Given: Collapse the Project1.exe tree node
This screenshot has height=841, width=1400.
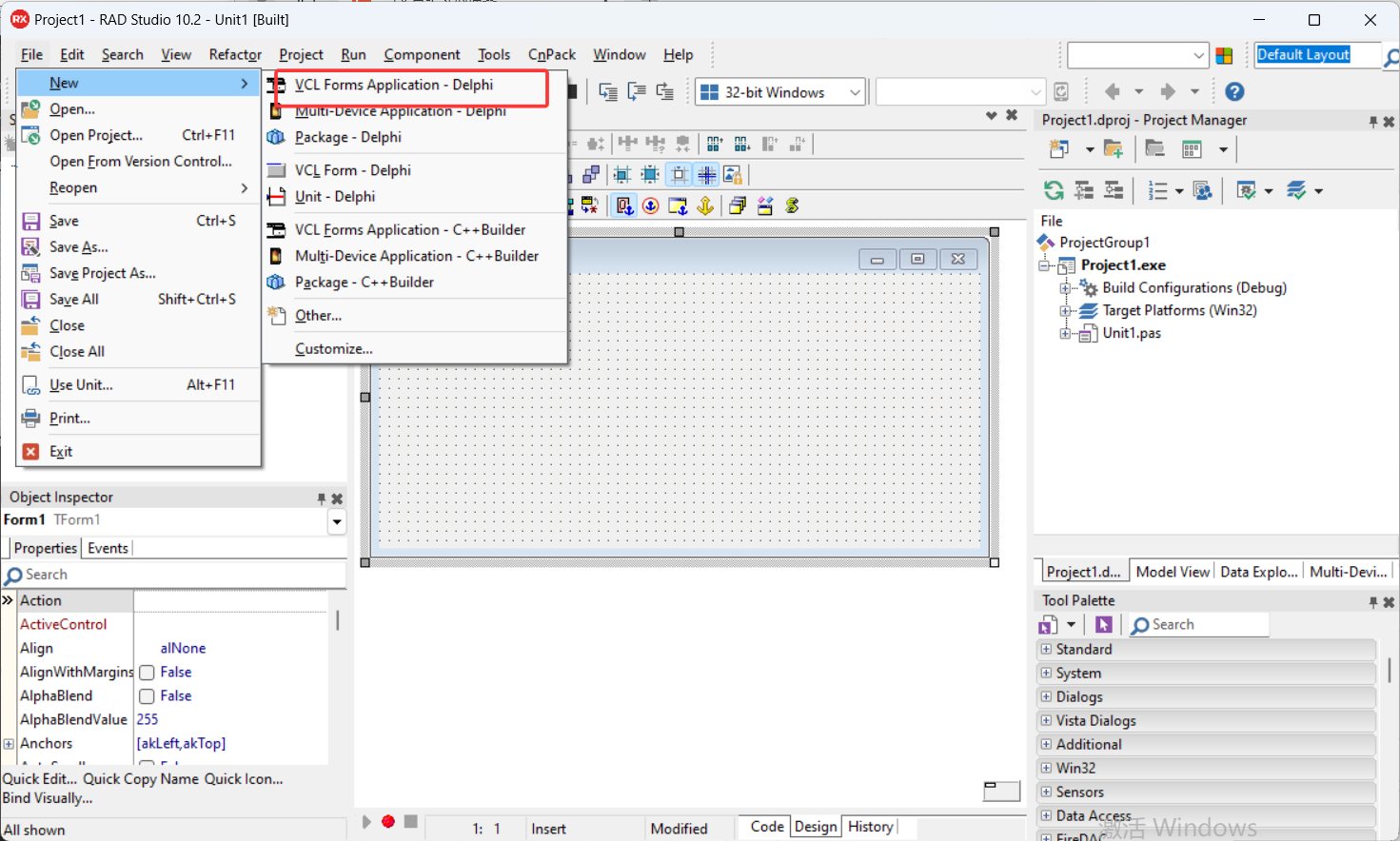Looking at the screenshot, I should pyautogui.click(x=1044, y=266).
